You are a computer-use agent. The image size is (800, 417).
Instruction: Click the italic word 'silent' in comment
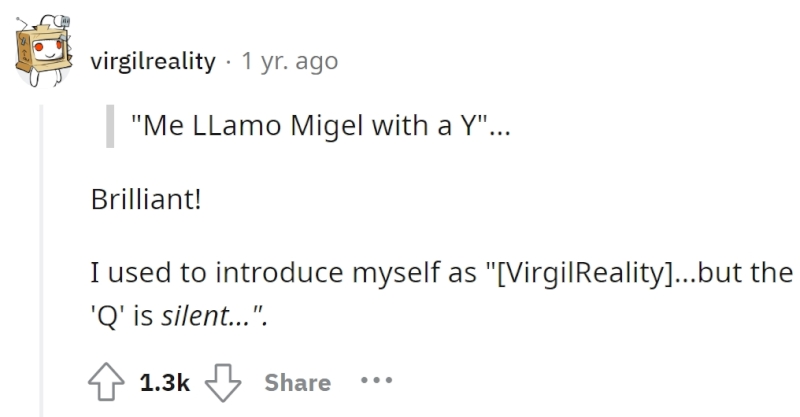195,315
